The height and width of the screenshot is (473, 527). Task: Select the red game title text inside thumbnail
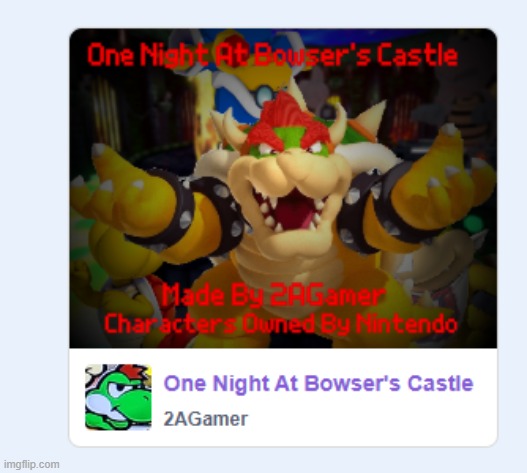click(x=272, y=54)
